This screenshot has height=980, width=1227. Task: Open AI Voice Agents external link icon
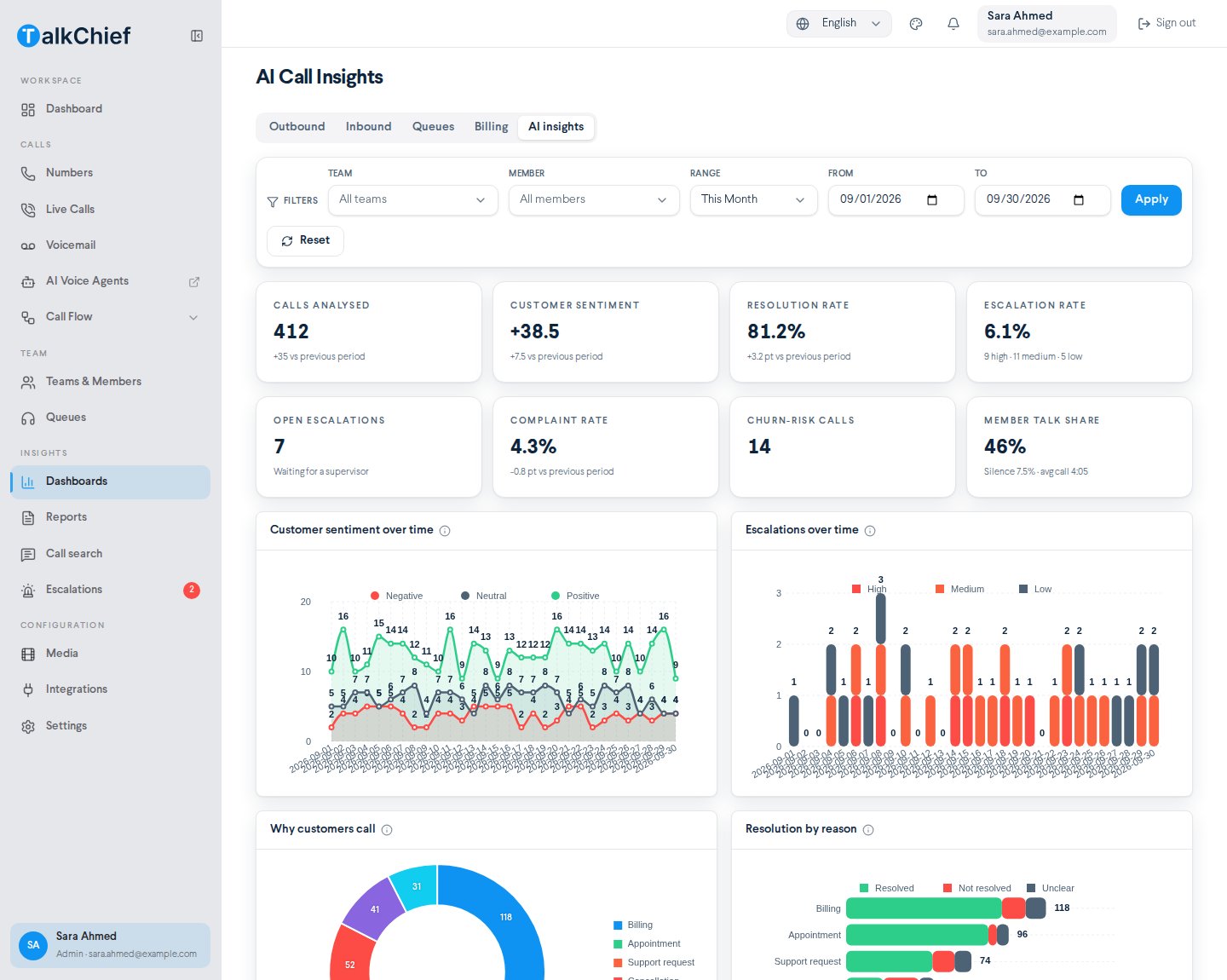(x=194, y=282)
